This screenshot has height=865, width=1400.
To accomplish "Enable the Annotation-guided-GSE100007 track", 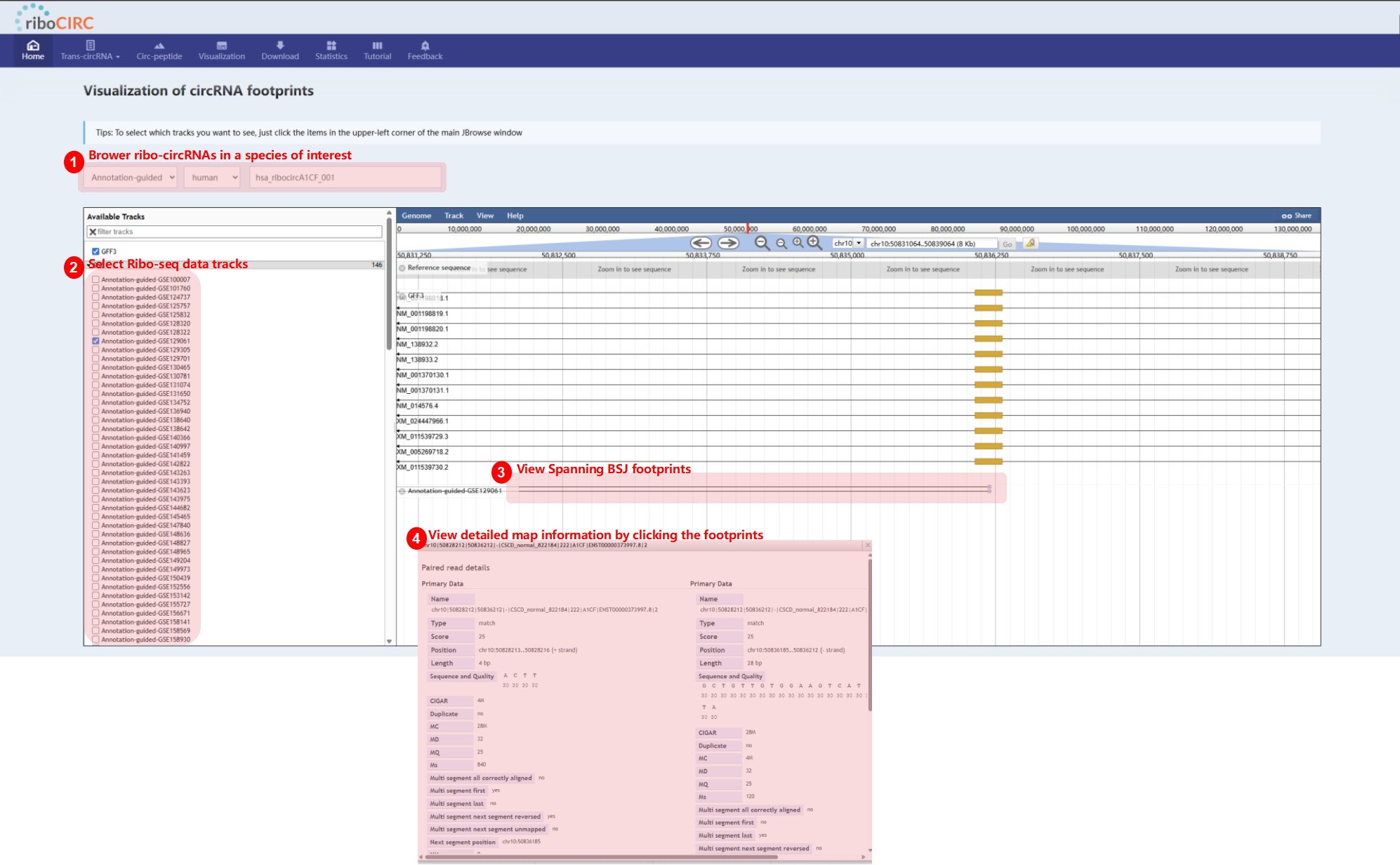I will pyautogui.click(x=96, y=279).
